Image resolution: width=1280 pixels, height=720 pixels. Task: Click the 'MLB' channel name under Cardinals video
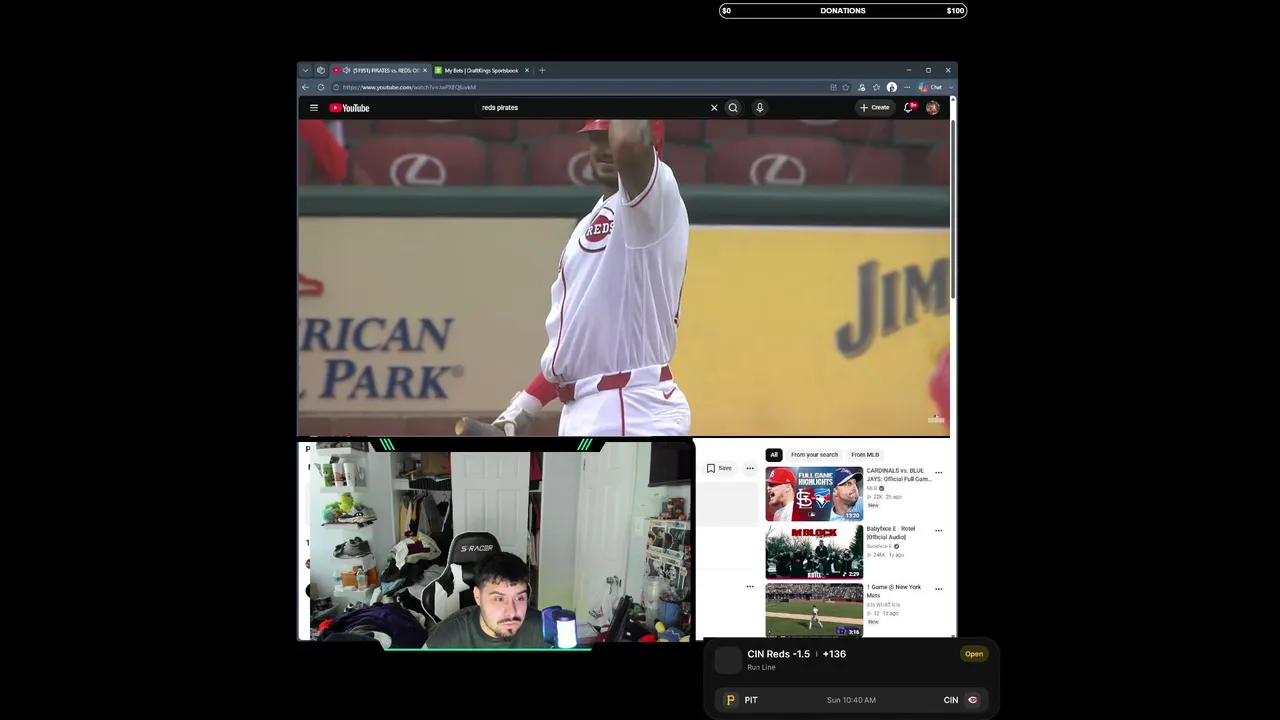pos(871,488)
